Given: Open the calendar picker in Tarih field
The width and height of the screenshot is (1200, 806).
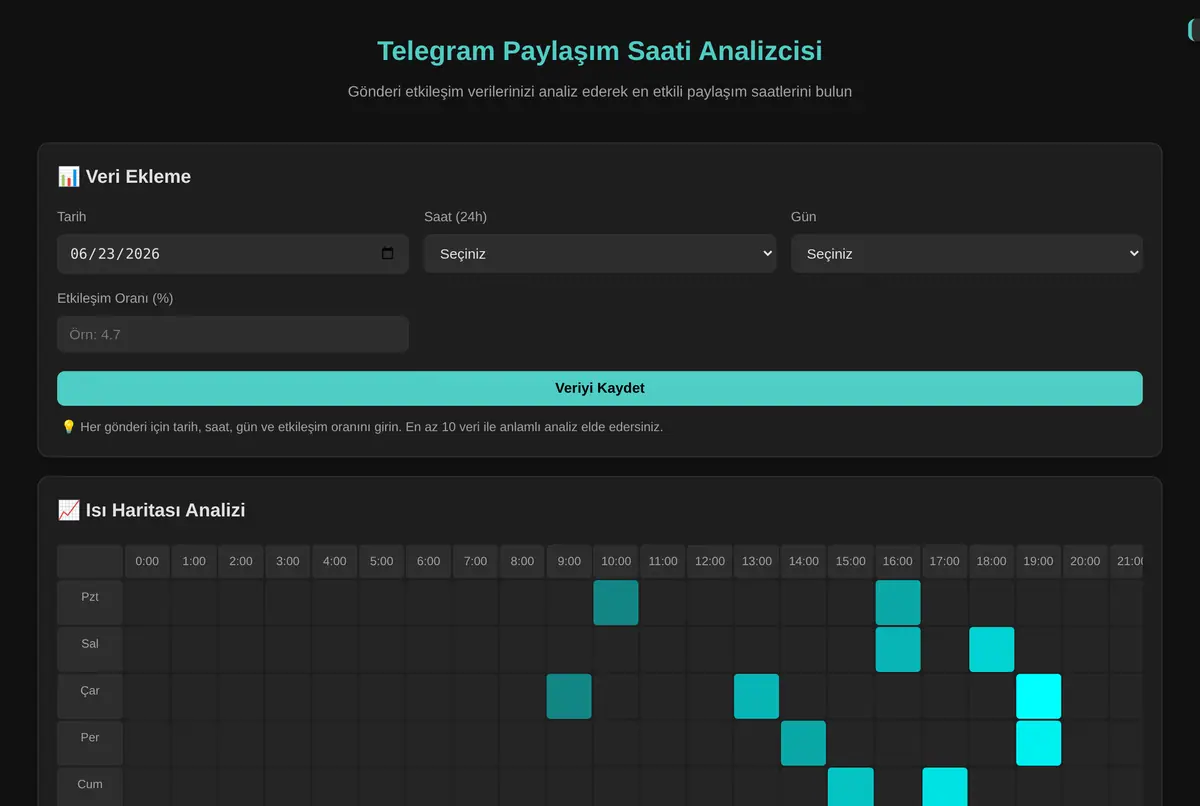Looking at the screenshot, I should pyautogui.click(x=388, y=254).
